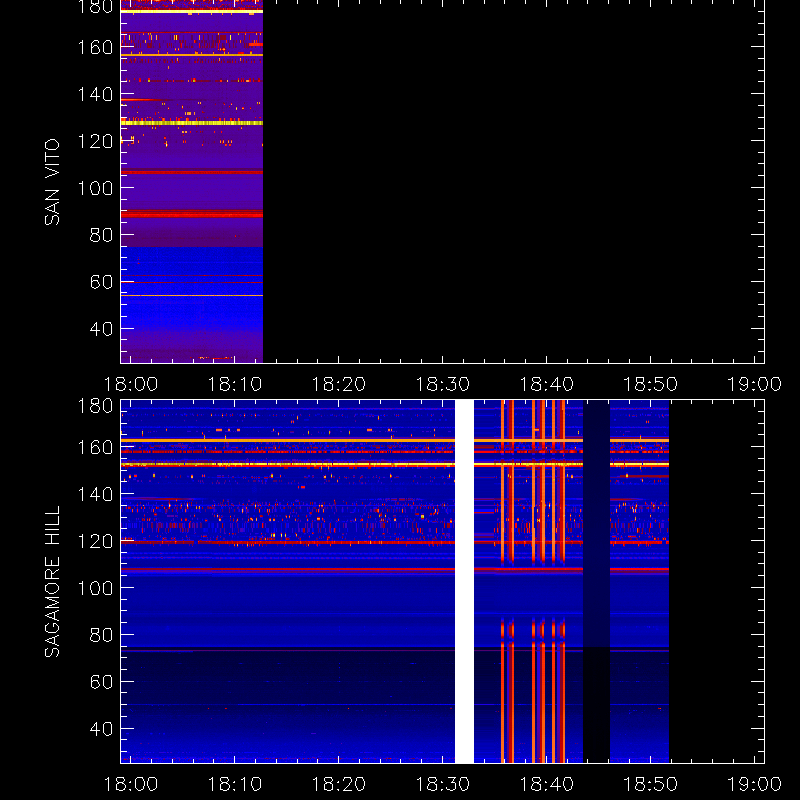Select the 180 tick label of the SAGAMORE HILL plot

(95, 407)
